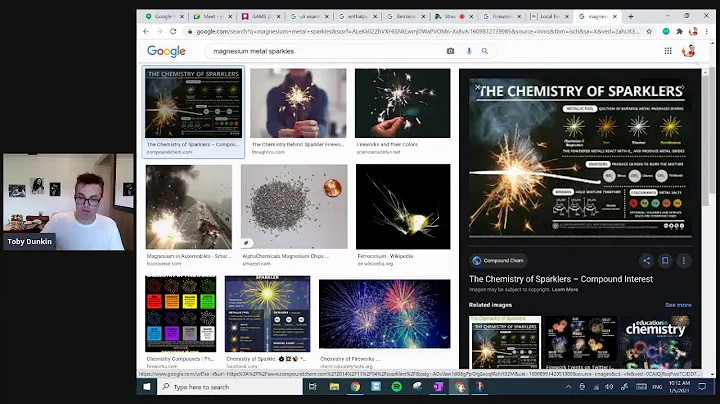Select the Chemistry of Sparklers result thumbnail
The width and height of the screenshot is (720, 404).
pyautogui.click(x=193, y=103)
